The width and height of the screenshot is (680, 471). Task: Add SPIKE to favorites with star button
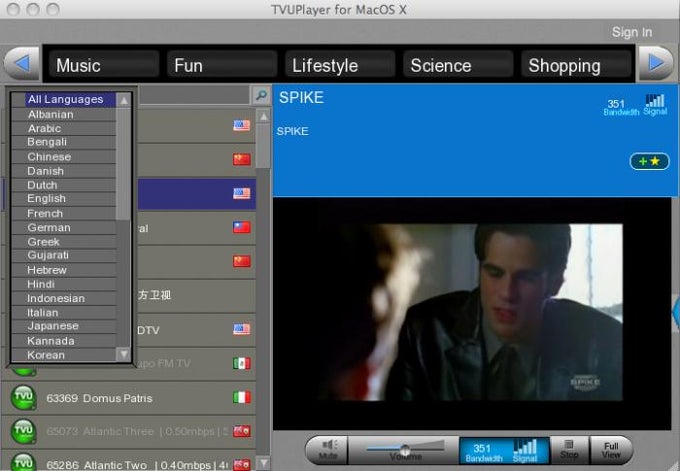pyautogui.click(x=649, y=161)
